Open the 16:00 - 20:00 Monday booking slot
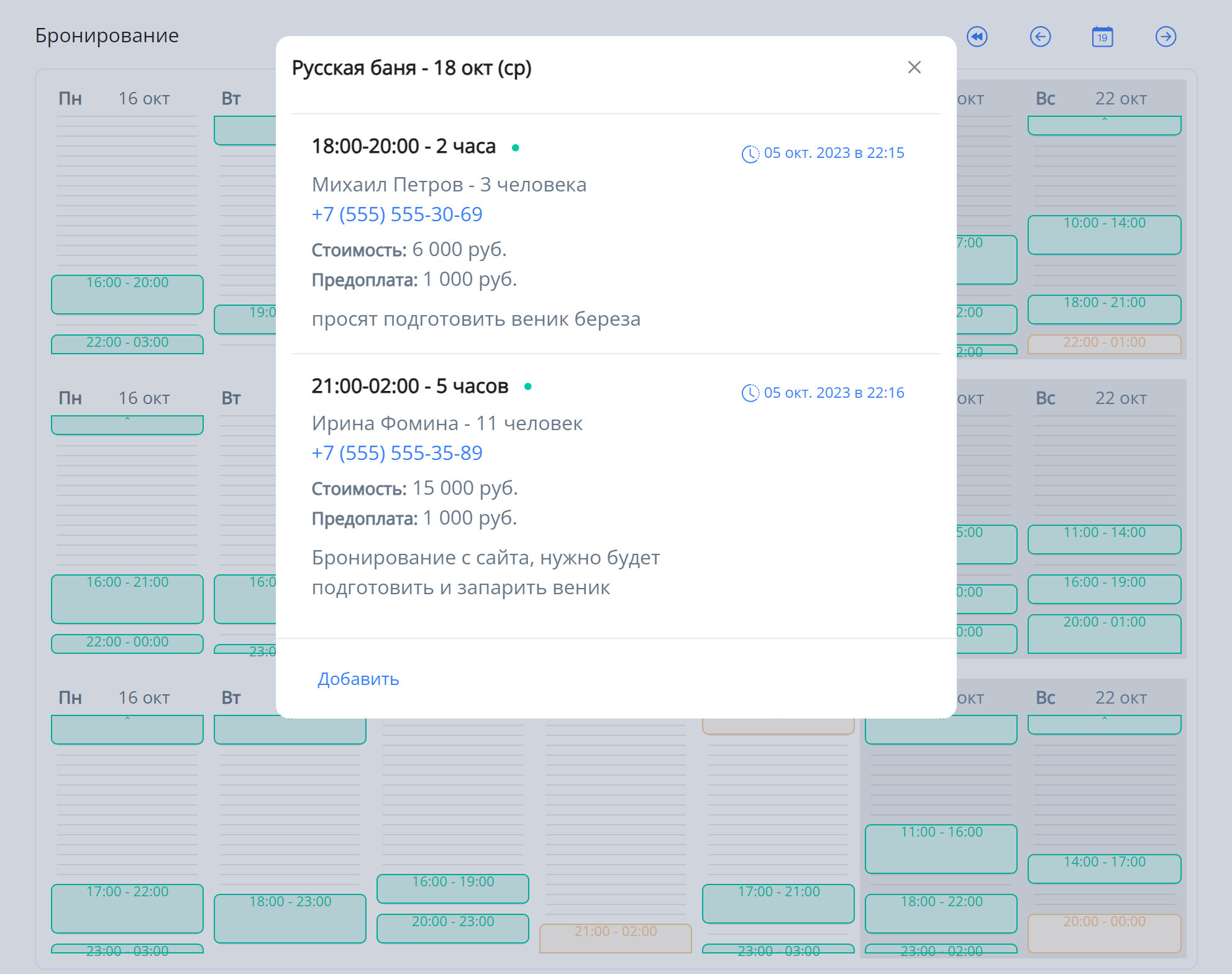This screenshot has height=974, width=1232. tap(127, 295)
